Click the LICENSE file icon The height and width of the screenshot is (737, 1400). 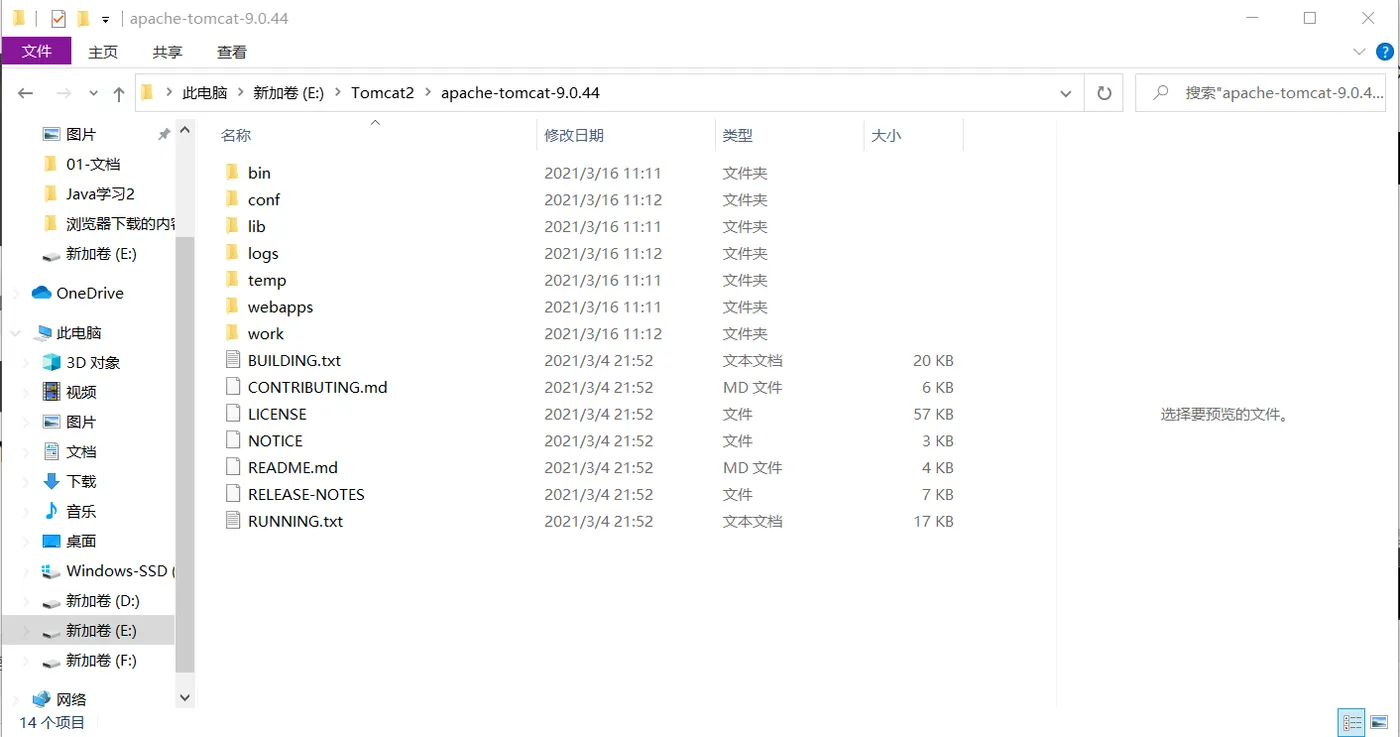[232, 414]
